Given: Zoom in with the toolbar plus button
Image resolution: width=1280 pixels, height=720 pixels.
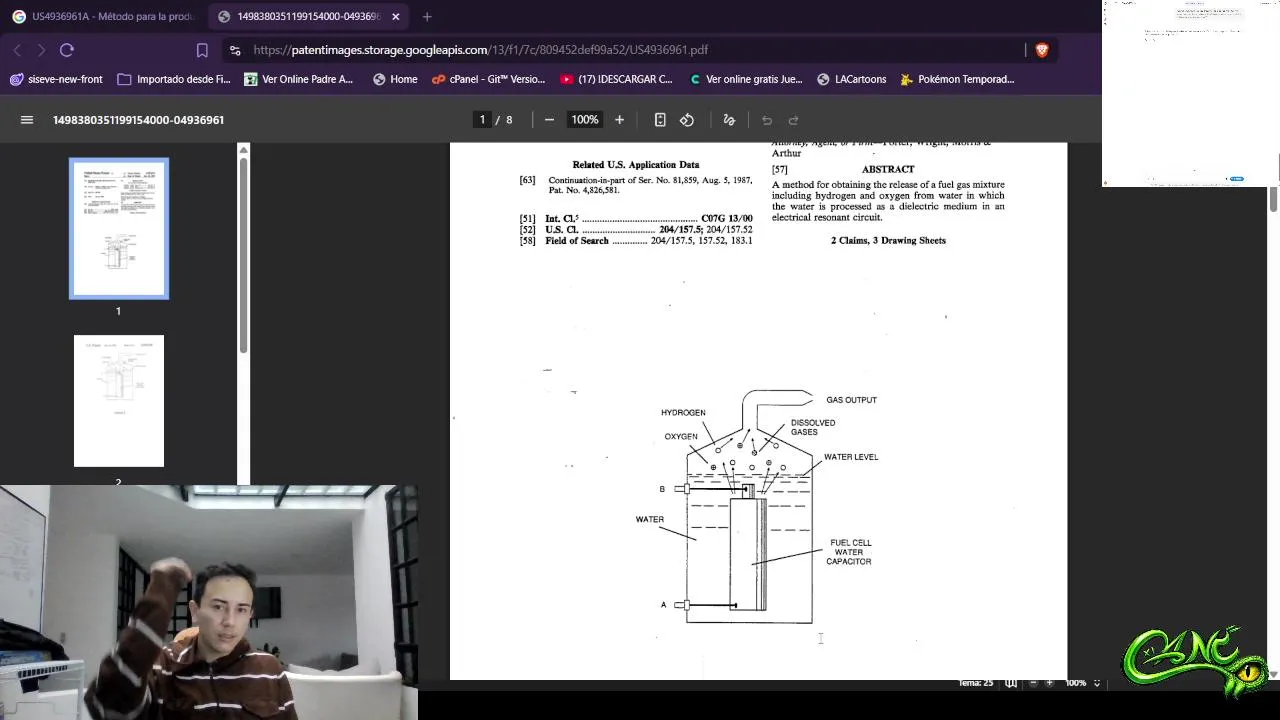Looking at the screenshot, I should (619, 120).
